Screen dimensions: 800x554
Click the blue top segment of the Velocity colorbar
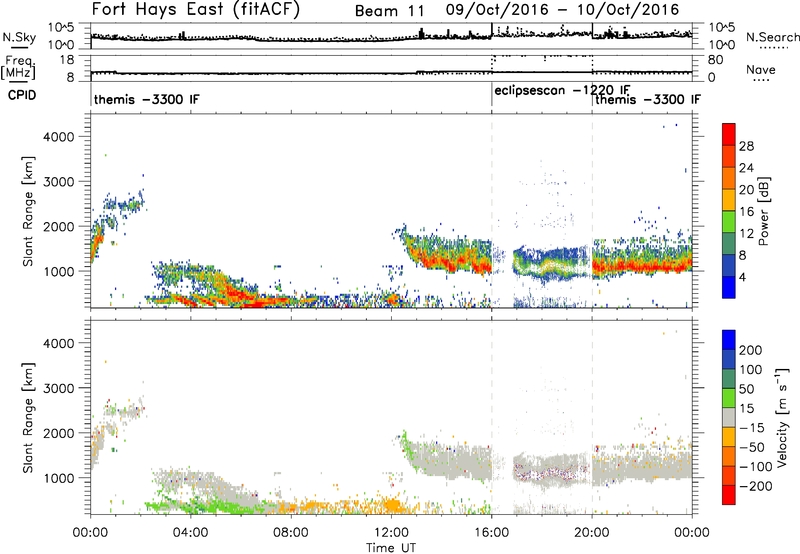(729, 339)
